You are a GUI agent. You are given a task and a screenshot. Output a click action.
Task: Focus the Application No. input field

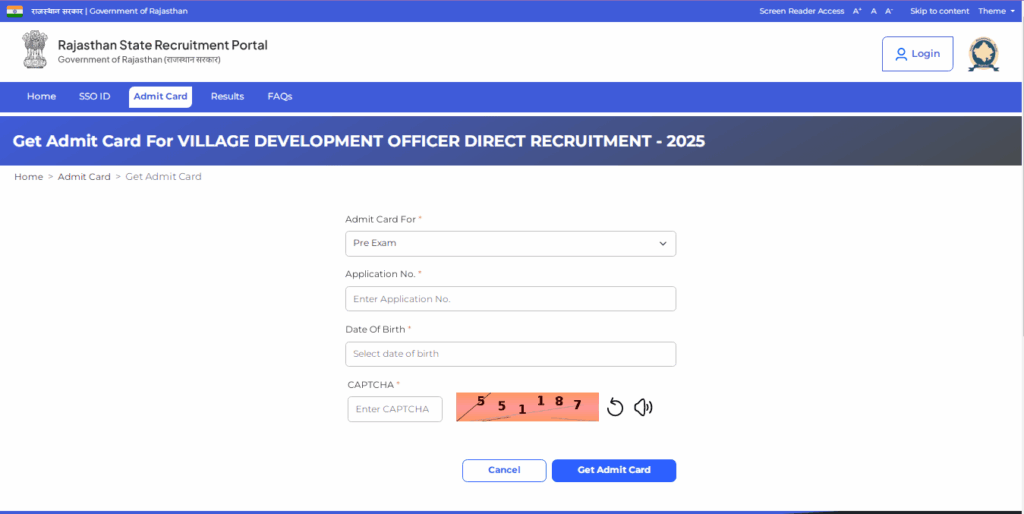(x=511, y=299)
